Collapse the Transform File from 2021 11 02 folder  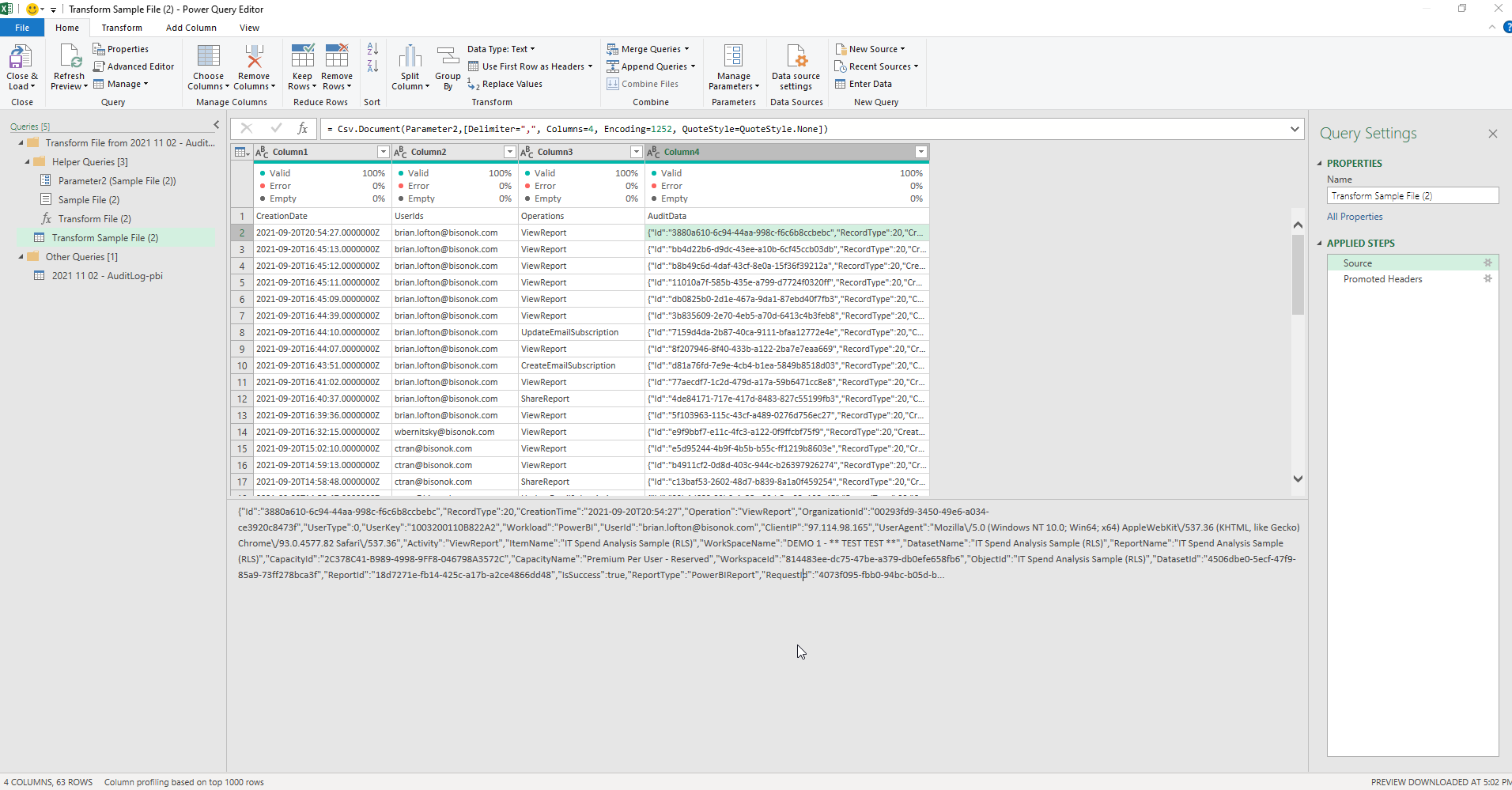point(21,143)
